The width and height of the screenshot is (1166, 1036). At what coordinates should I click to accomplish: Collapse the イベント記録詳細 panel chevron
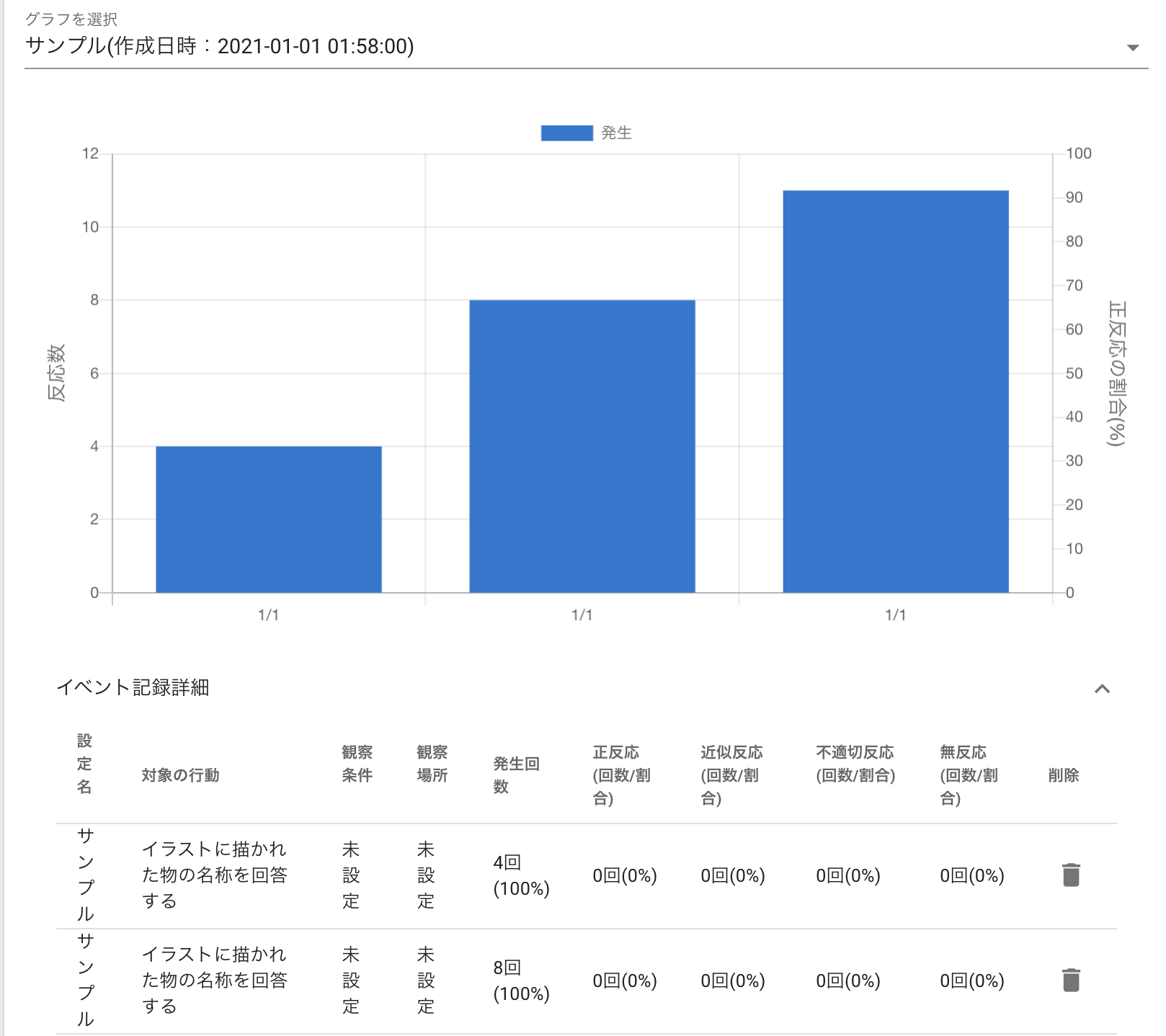coord(1102,689)
